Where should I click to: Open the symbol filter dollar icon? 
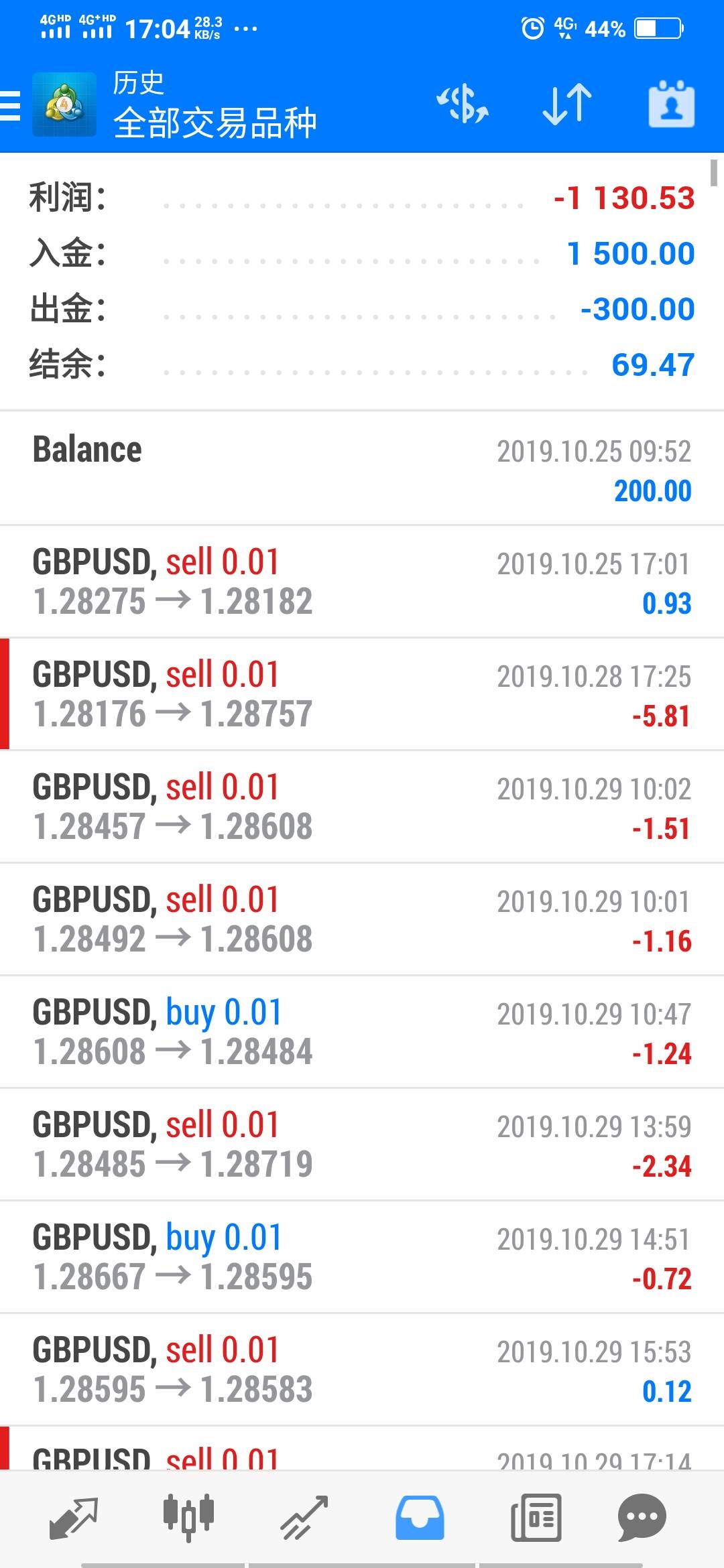[x=463, y=105]
